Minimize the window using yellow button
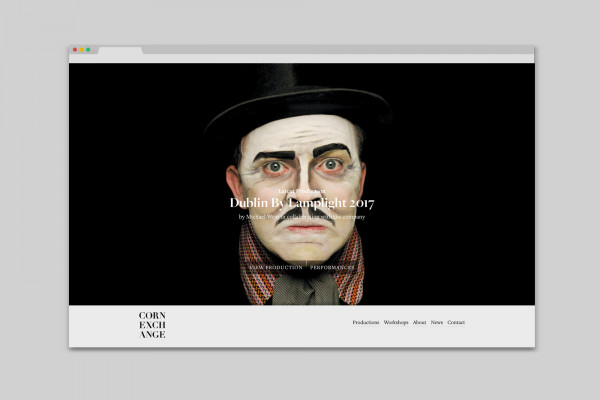Screen dimensions: 600x400 pyautogui.click(x=81, y=49)
